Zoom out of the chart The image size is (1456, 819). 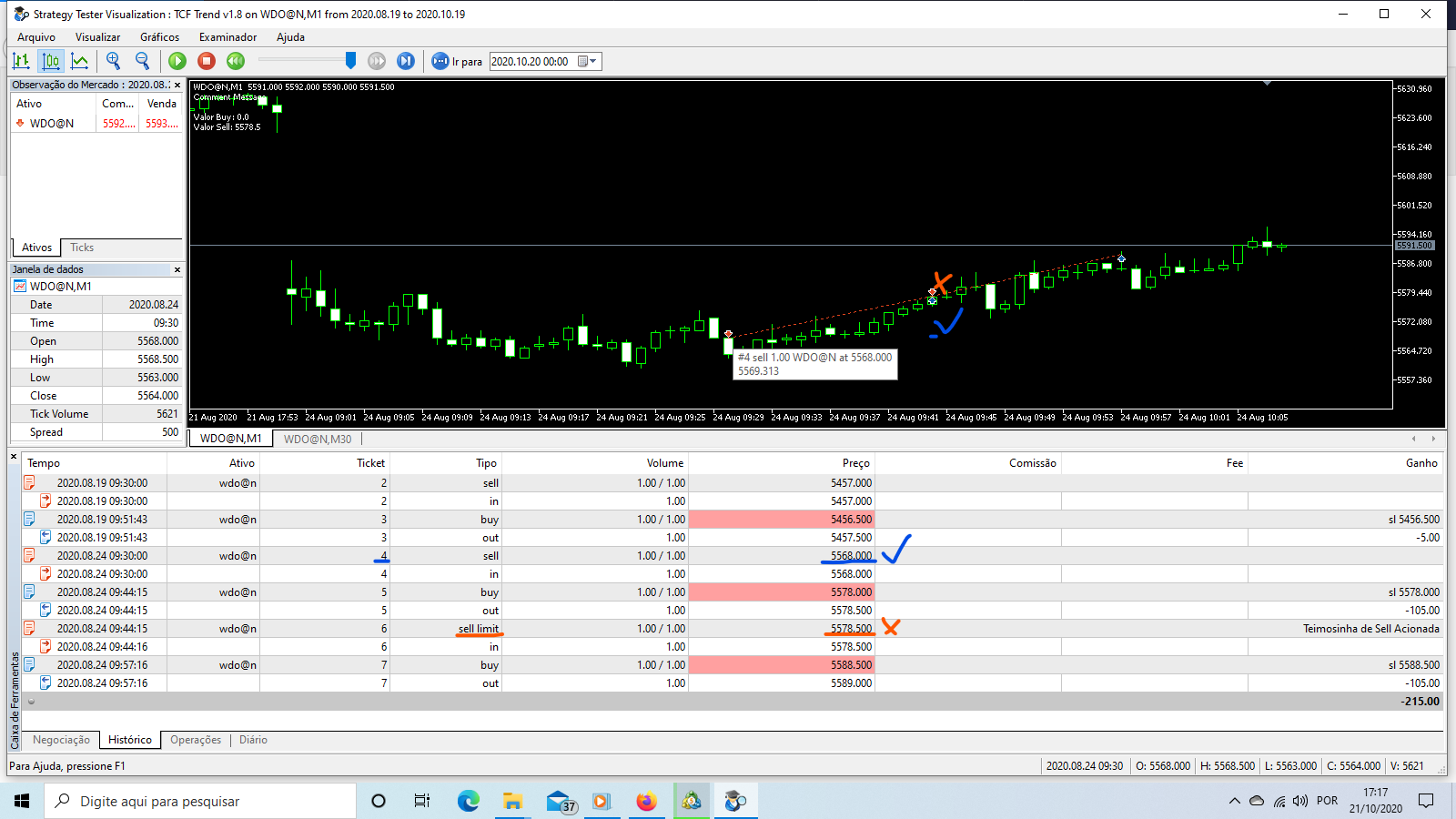tap(142, 61)
